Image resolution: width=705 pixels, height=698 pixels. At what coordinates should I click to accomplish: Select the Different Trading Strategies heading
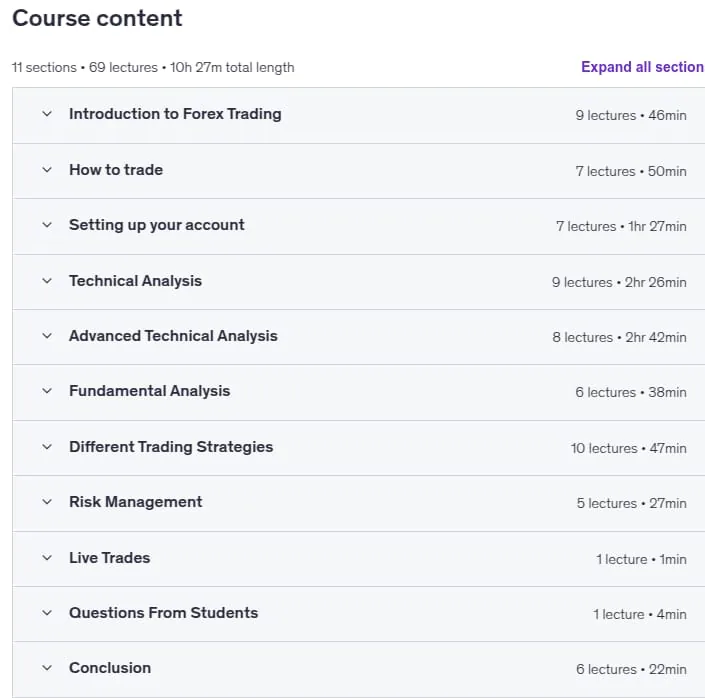click(171, 447)
